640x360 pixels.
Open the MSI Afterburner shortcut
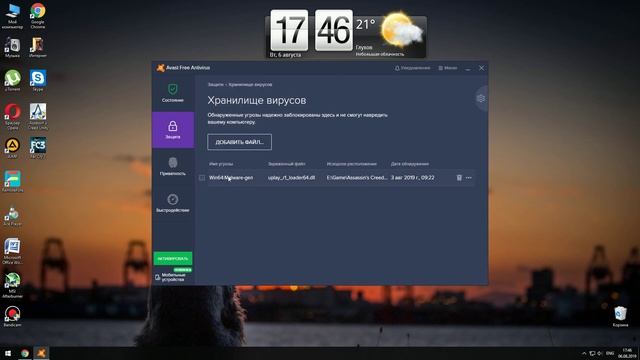[12, 285]
